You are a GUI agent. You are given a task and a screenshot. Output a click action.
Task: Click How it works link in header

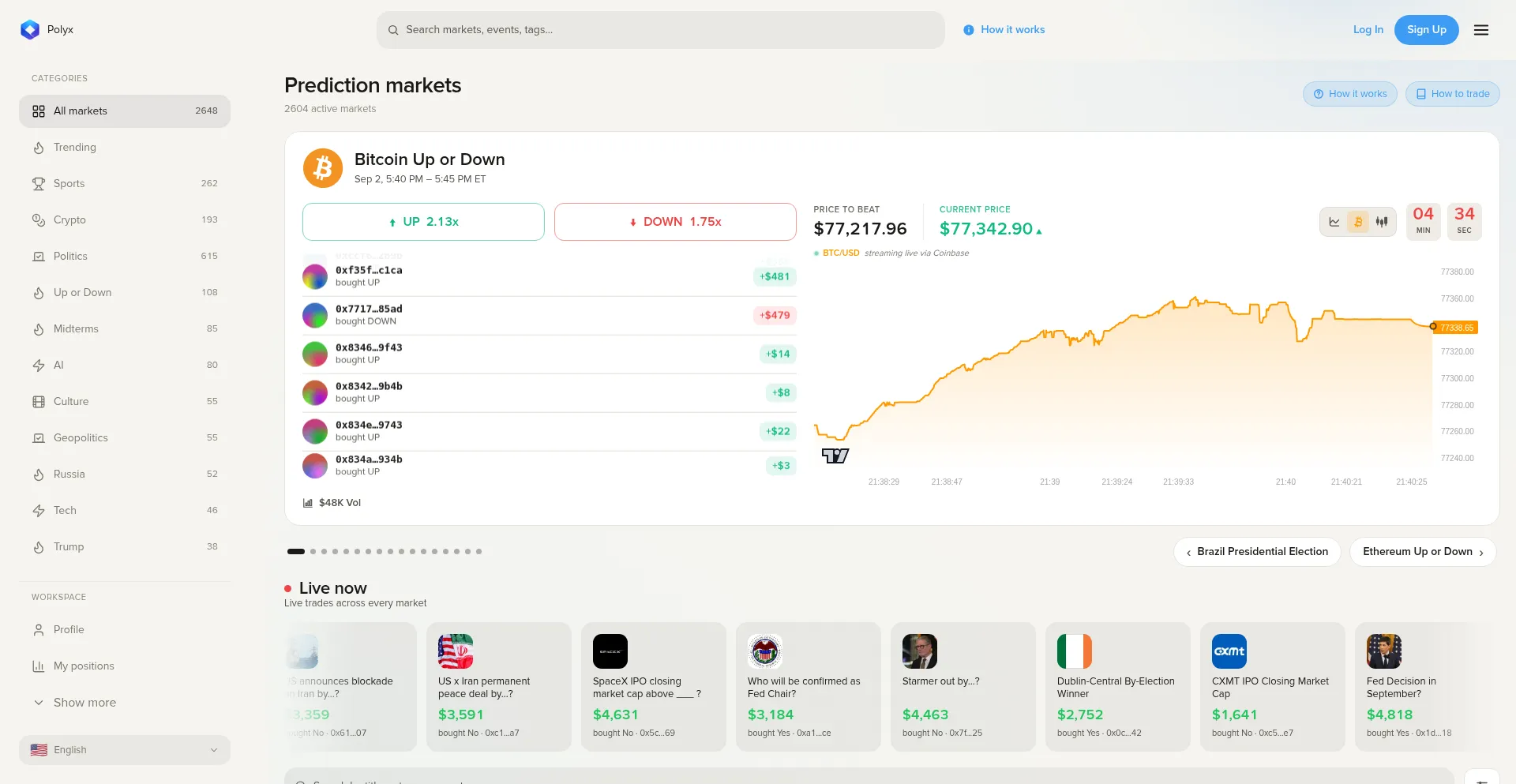tap(1004, 30)
